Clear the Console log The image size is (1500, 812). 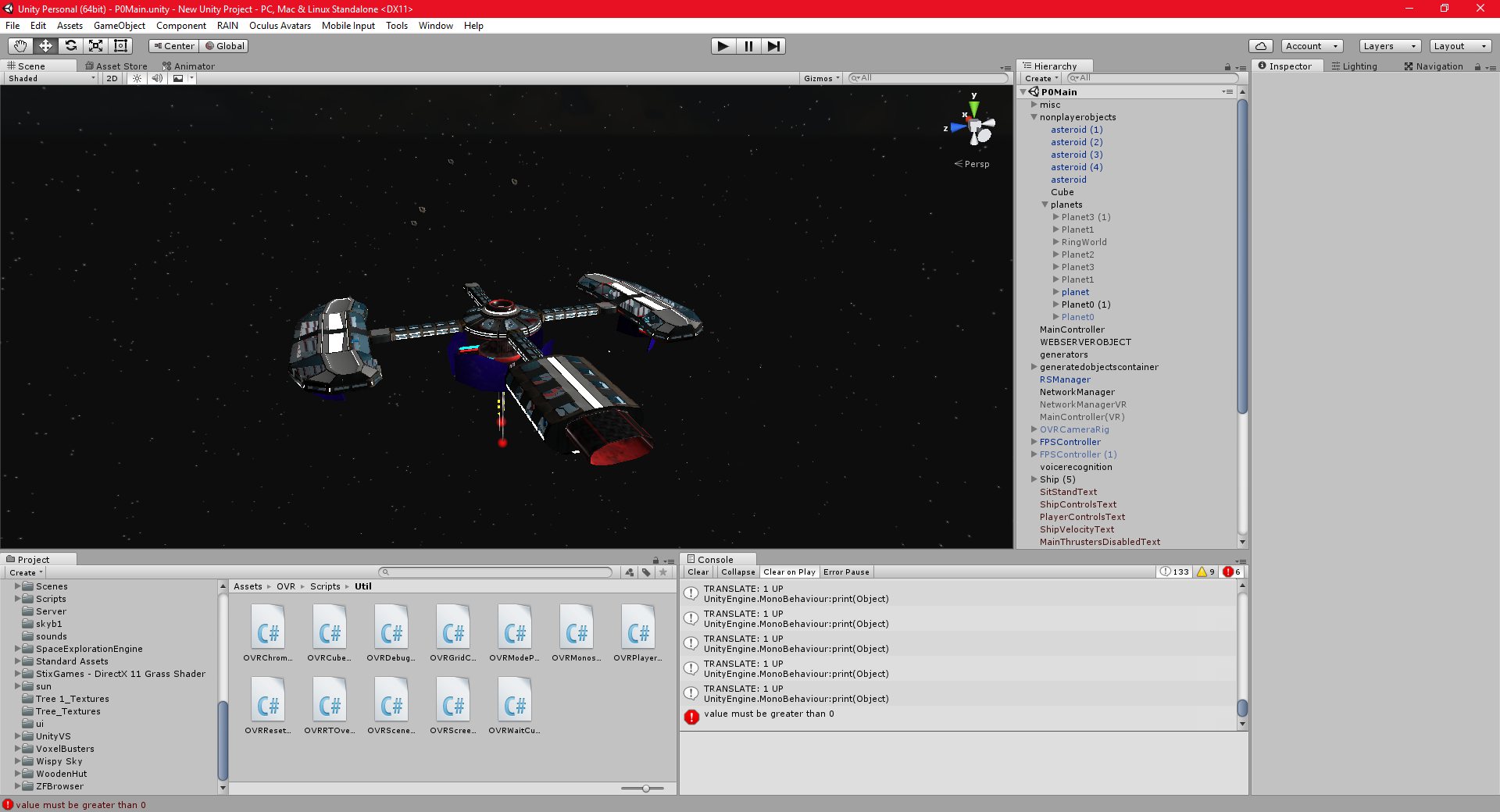pyautogui.click(x=698, y=572)
